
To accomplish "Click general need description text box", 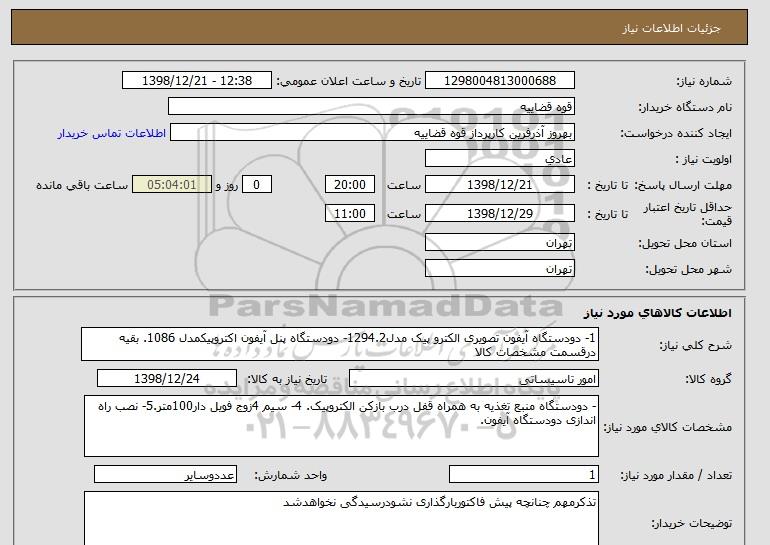I will click(x=340, y=345).
